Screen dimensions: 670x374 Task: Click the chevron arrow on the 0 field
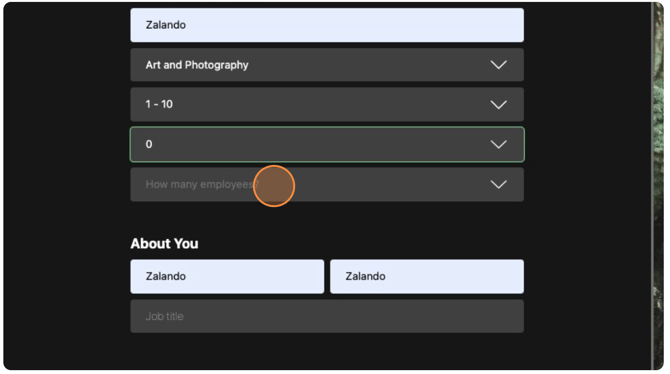click(x=498, y=144)
